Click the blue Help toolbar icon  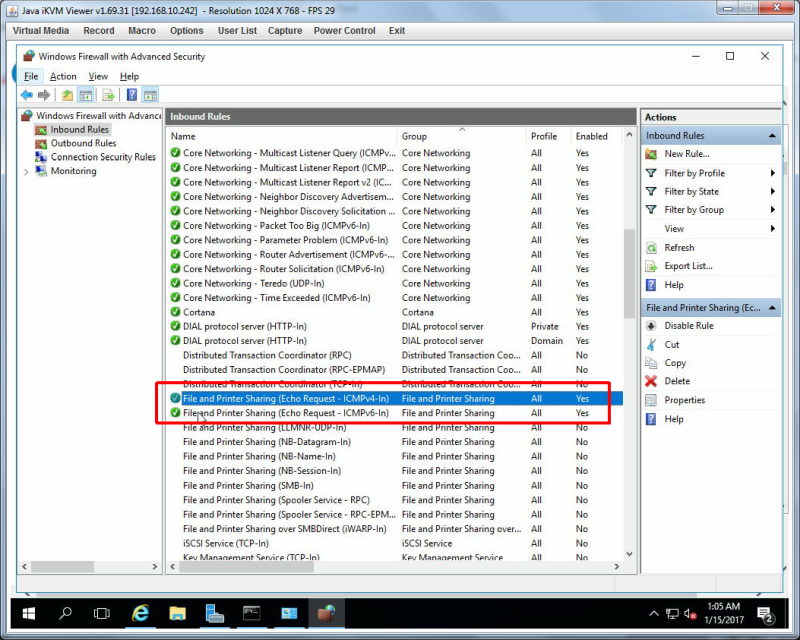[132, 95]
